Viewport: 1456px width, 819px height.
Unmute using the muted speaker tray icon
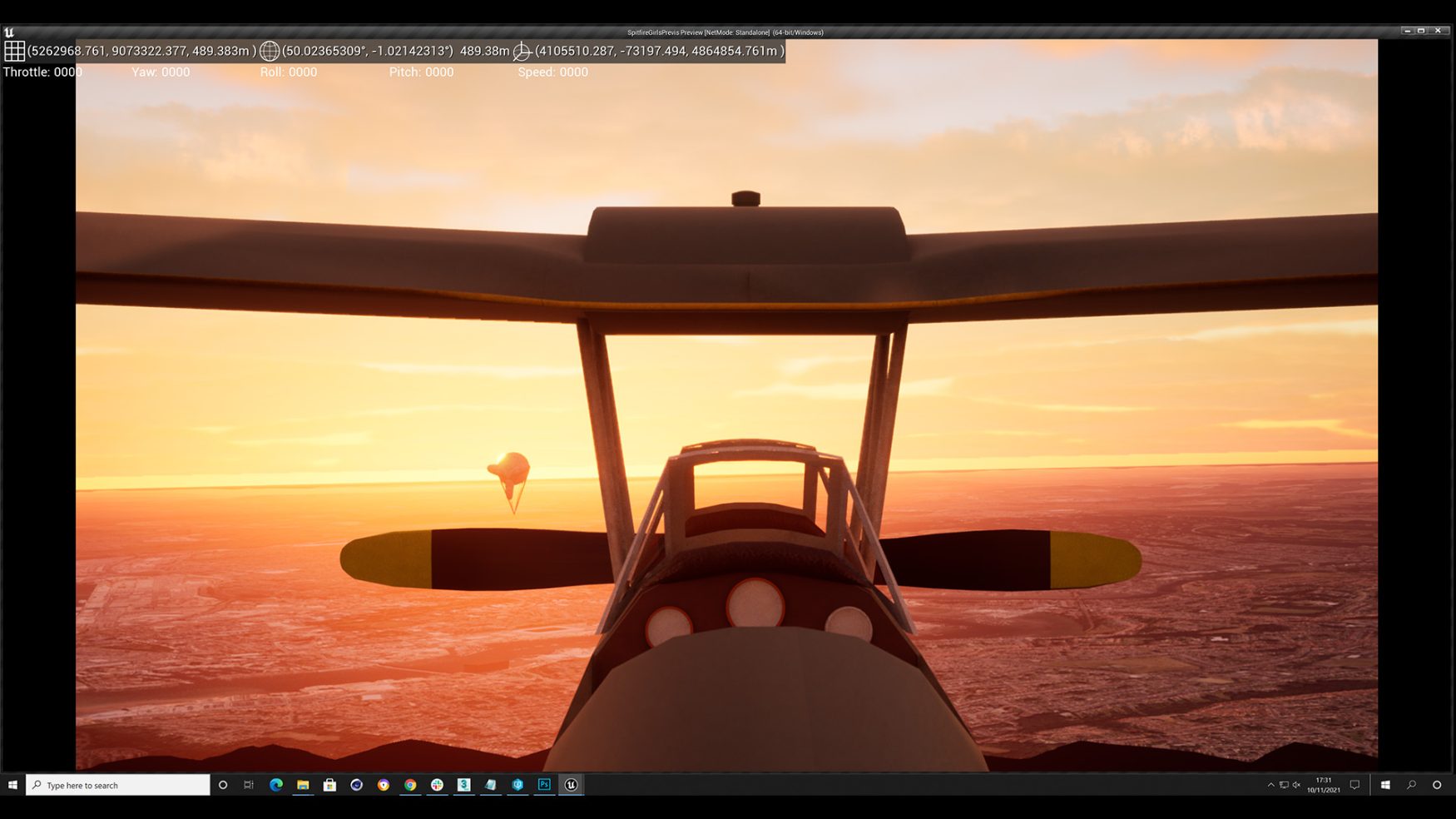[1296, 785]
